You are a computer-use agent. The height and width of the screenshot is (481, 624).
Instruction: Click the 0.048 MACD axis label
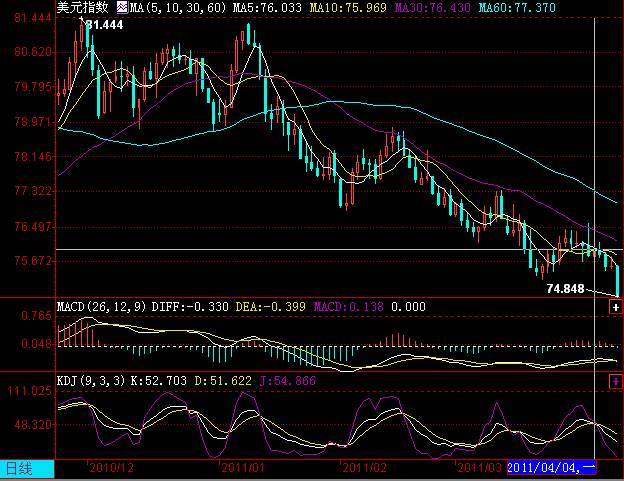point(37,344)
